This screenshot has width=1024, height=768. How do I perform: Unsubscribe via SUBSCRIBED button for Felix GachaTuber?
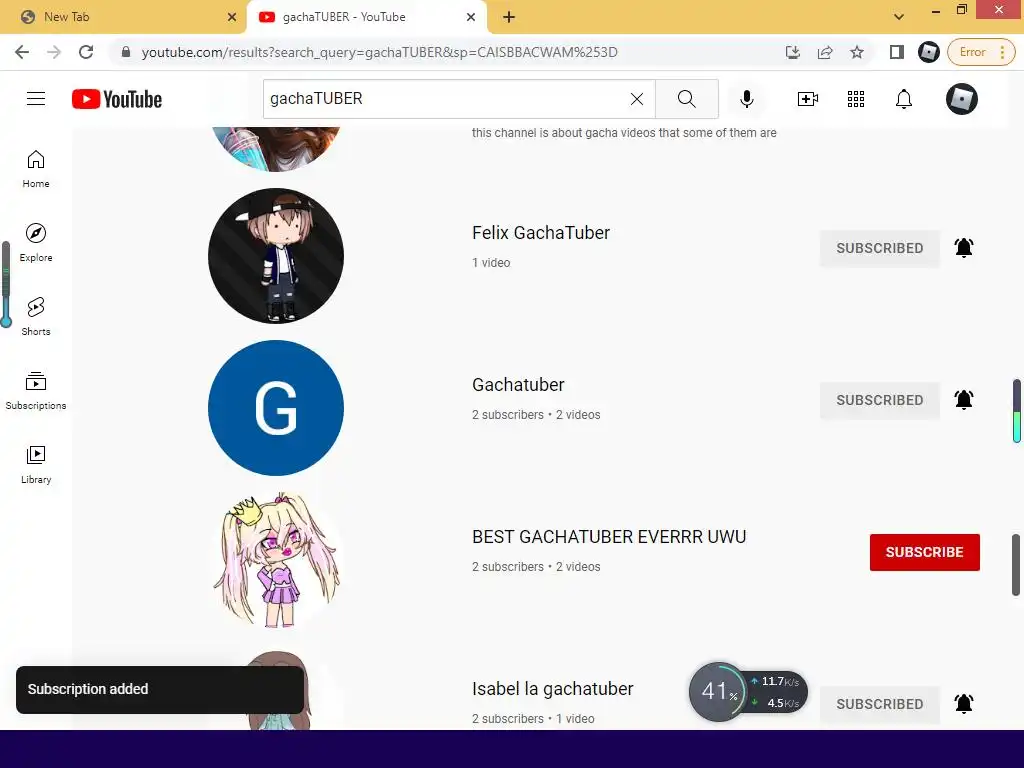point(880,248)
